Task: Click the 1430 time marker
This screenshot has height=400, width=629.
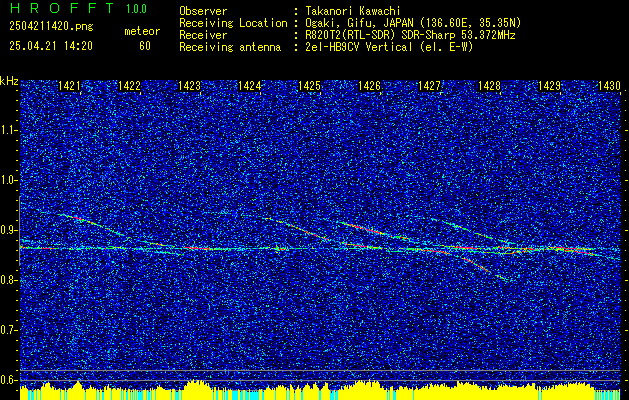Action: point(609,85)
